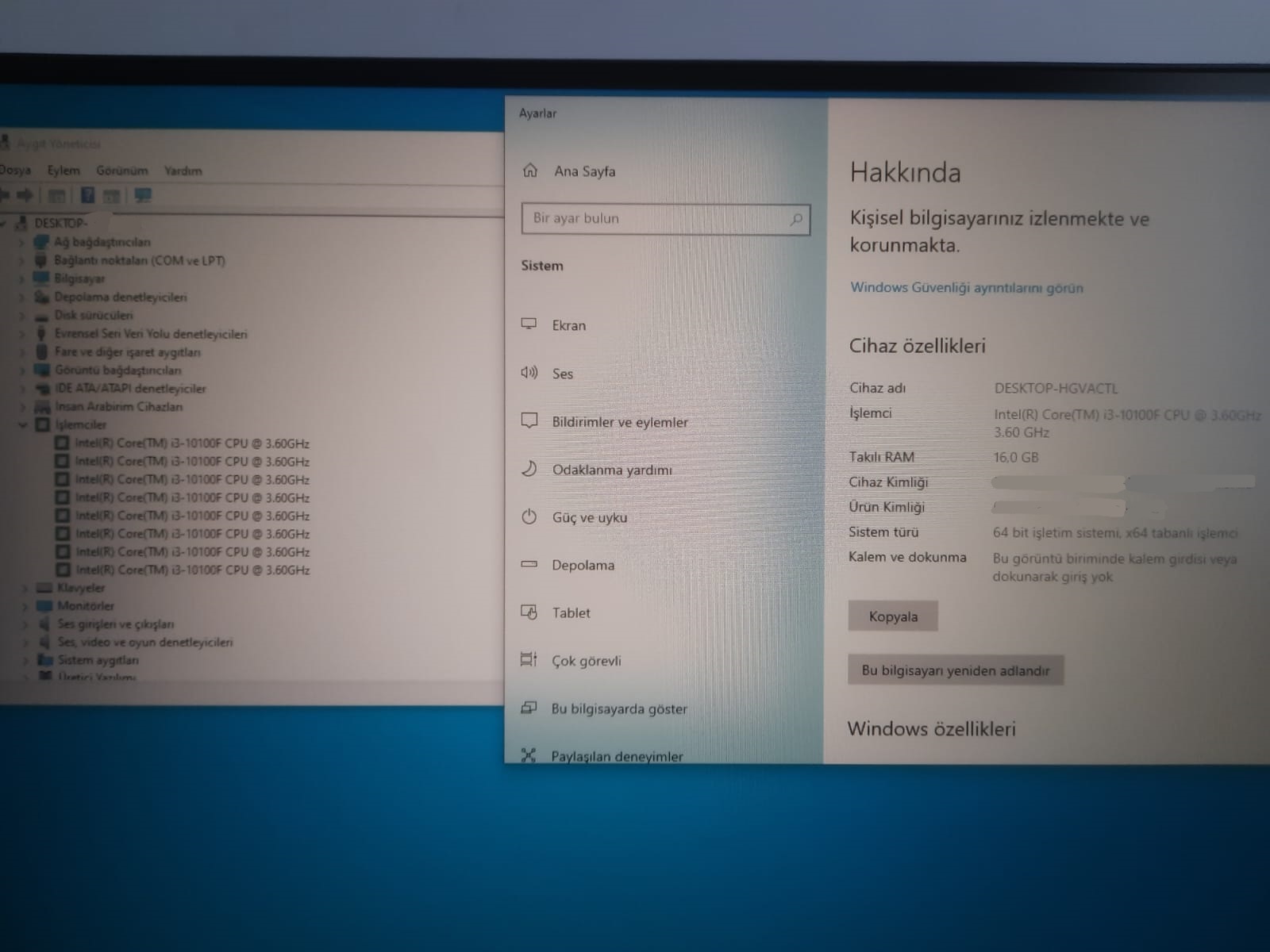The width and height of the screenshot is (1270, 952).
Task: Click the search magnifier icon
Action: [796, 219]
